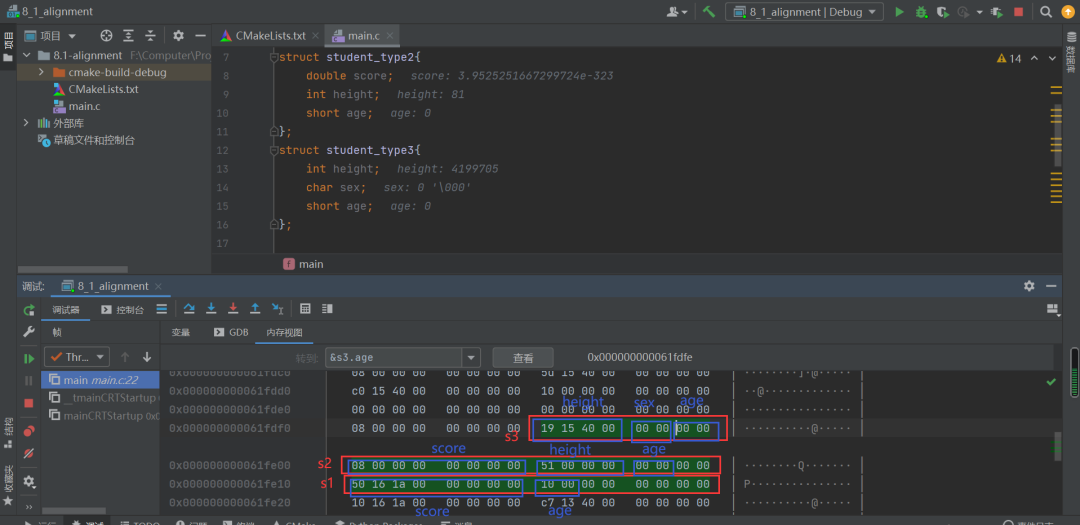Viewport: 1080px width, 525px height.
Task: Expand the cmake-build-debug folder
Action: pyautogui.click(x=41, y=72)
